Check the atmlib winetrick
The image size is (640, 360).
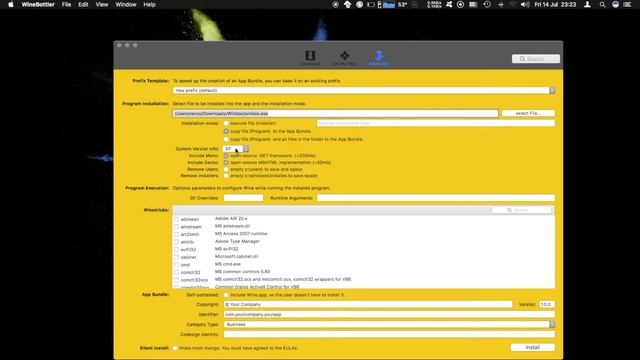[x=177, y=242]
